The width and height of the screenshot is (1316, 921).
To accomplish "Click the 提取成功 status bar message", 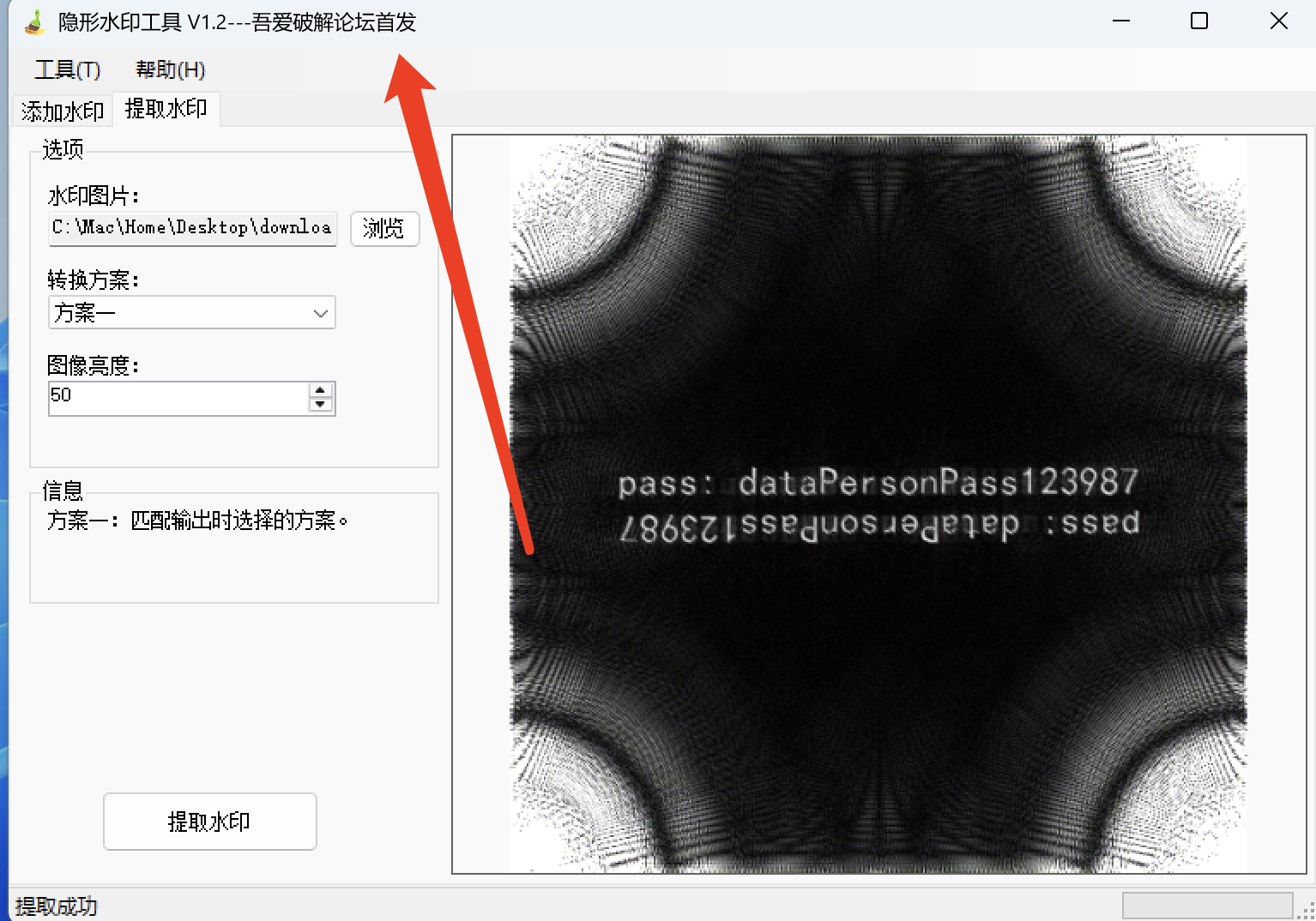I will pos(57,906).
